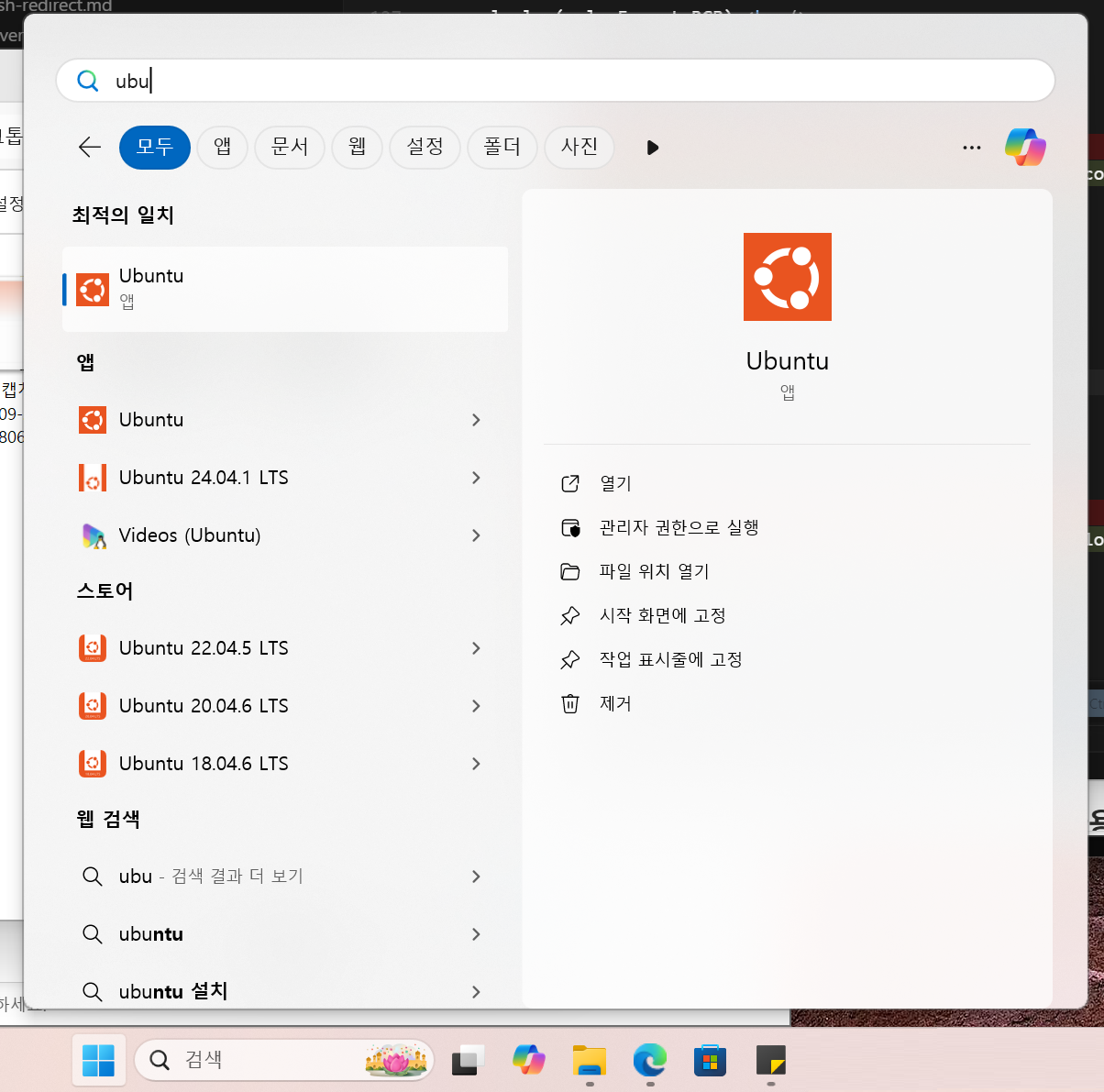Open Sticky Notes app from taskbar
1104x1092 pixels.
coord(771,1060)
